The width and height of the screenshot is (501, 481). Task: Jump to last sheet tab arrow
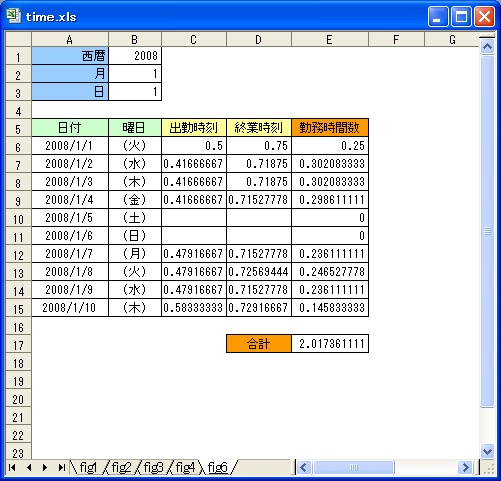coord(61,468)
